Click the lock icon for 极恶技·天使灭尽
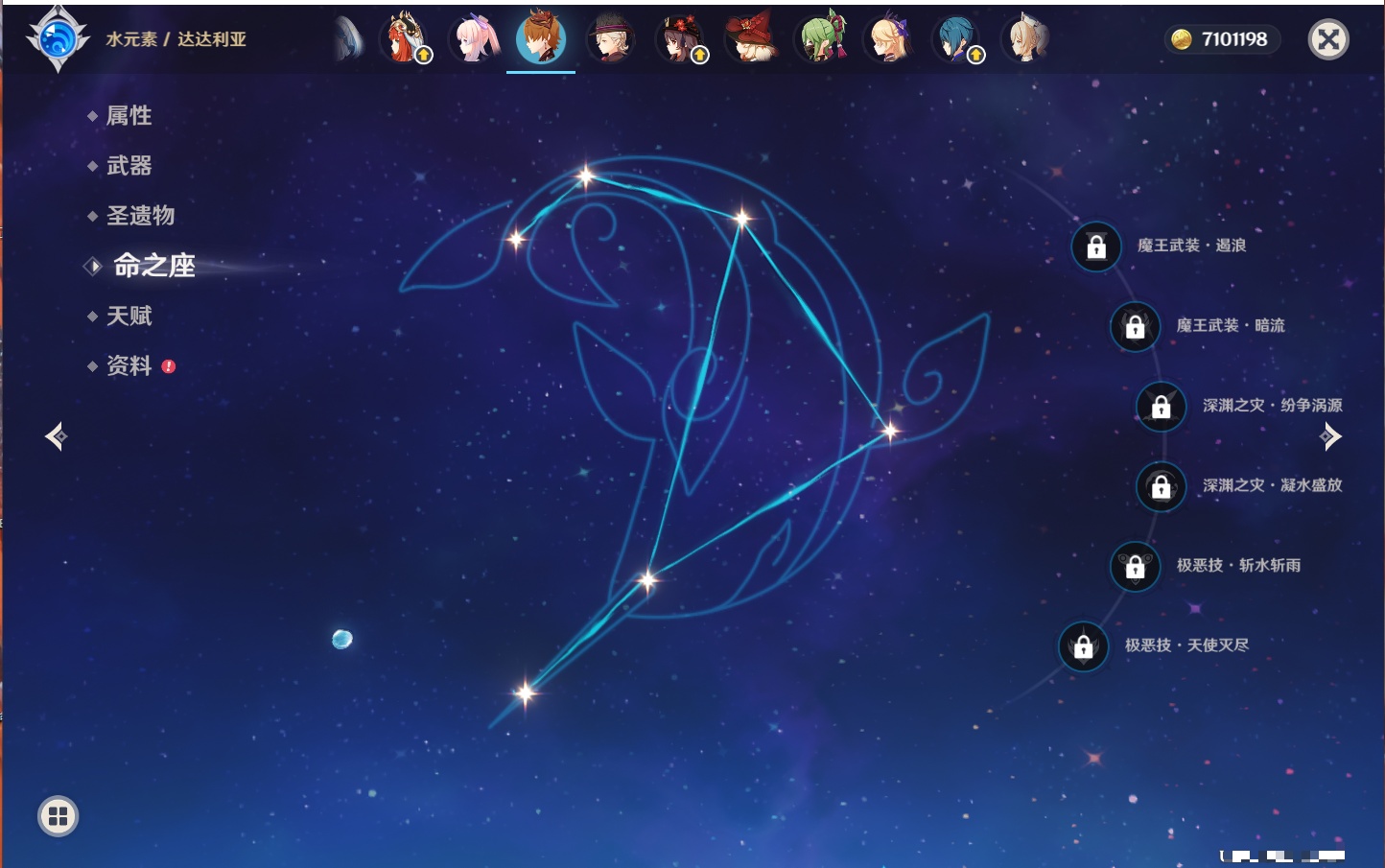1385x868 pixels. coord(1083,646)
